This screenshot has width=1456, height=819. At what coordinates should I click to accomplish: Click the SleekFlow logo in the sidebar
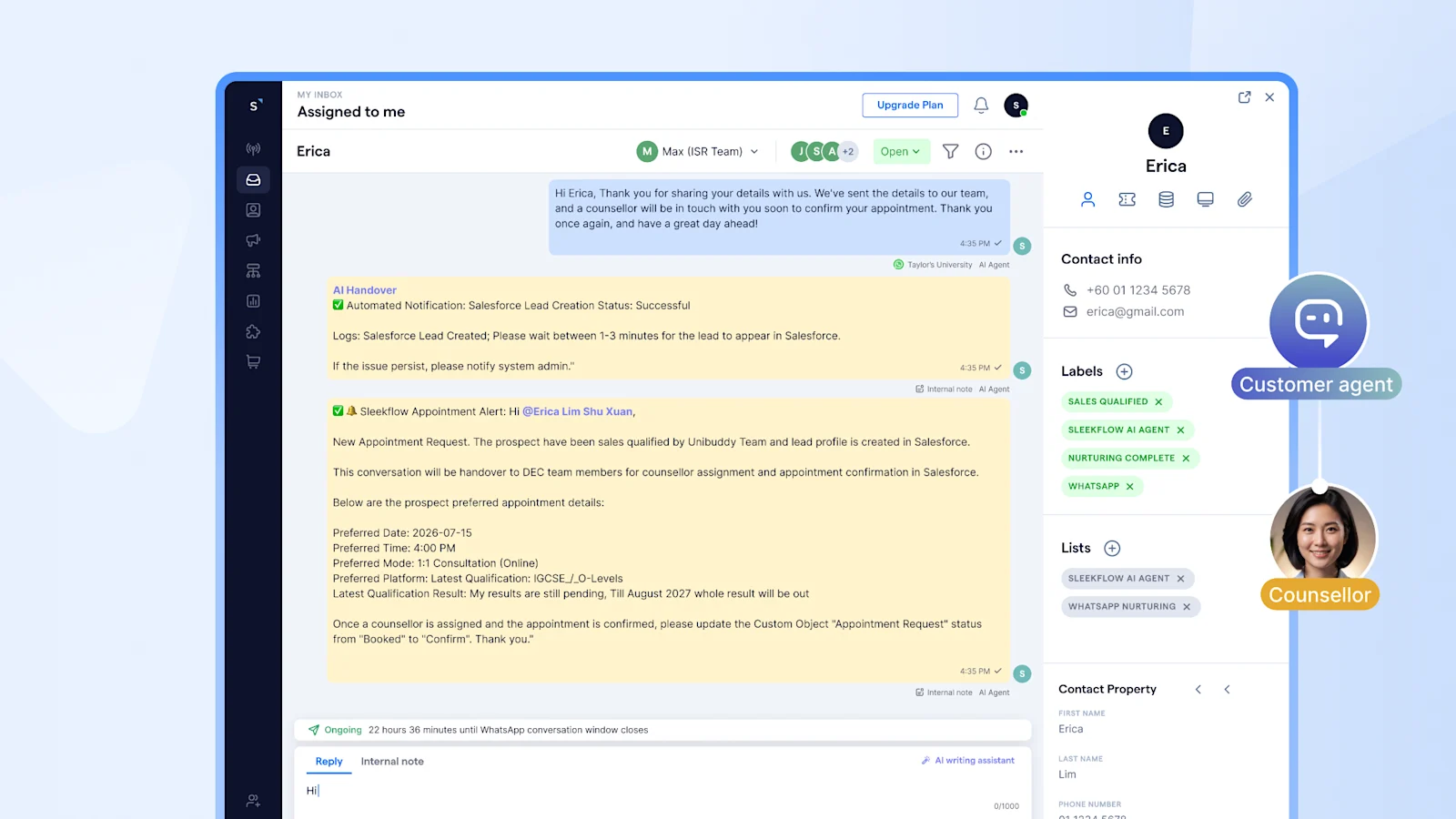pos(255,106)
